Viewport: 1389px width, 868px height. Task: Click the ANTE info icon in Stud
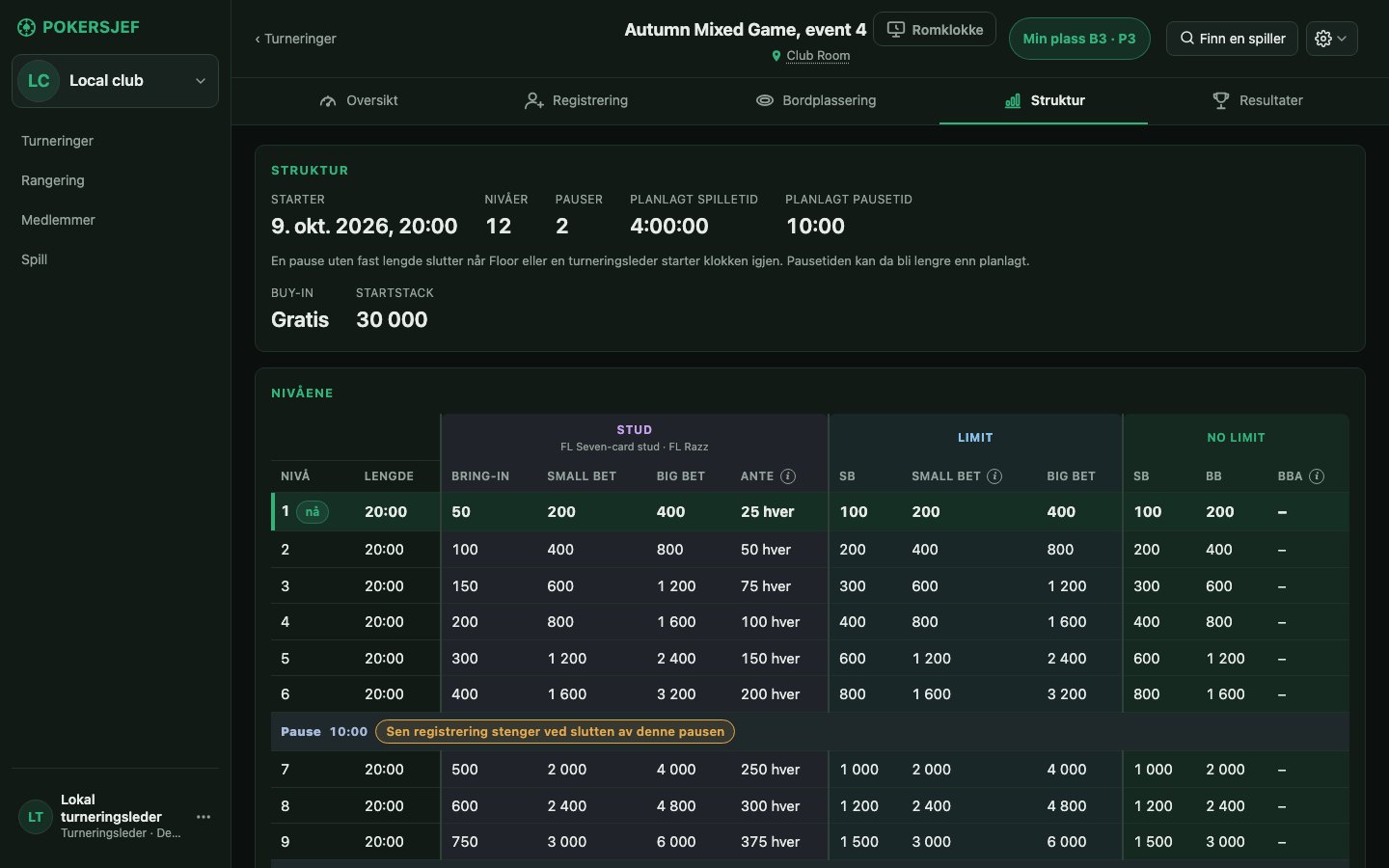(788, 476)
